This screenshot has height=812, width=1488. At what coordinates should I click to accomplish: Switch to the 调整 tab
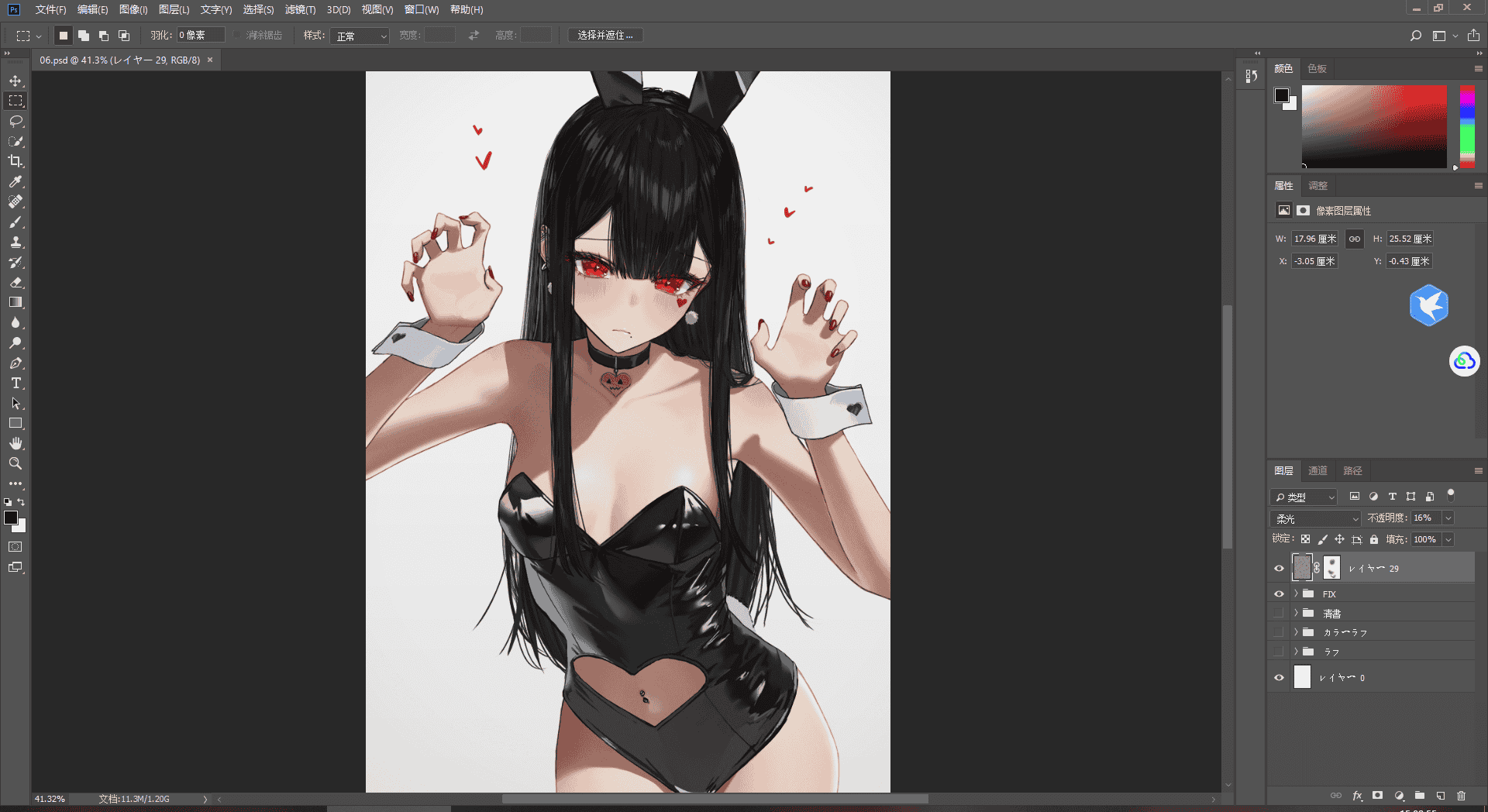(1317, 185)
